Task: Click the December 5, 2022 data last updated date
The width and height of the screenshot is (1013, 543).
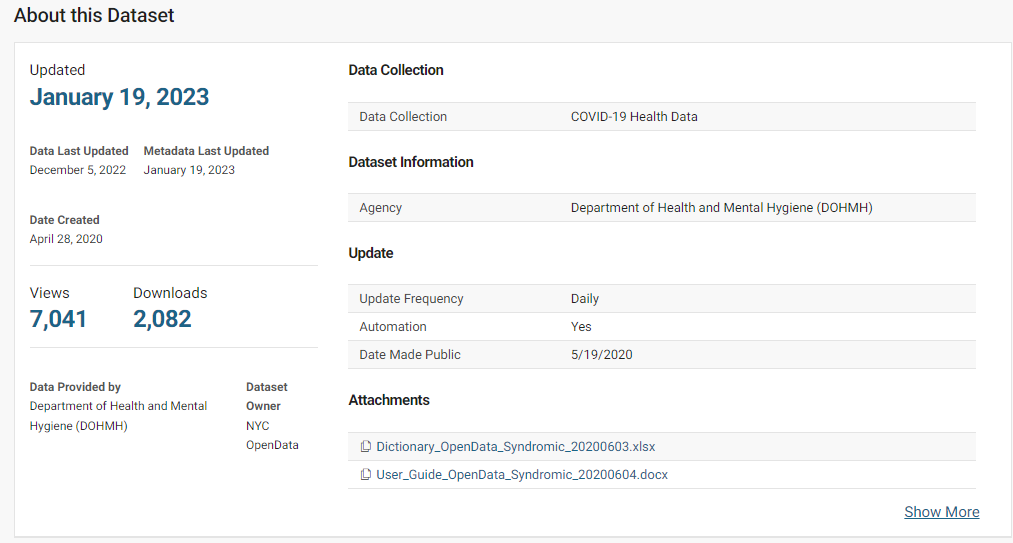Action: click(x=78, y=170)
